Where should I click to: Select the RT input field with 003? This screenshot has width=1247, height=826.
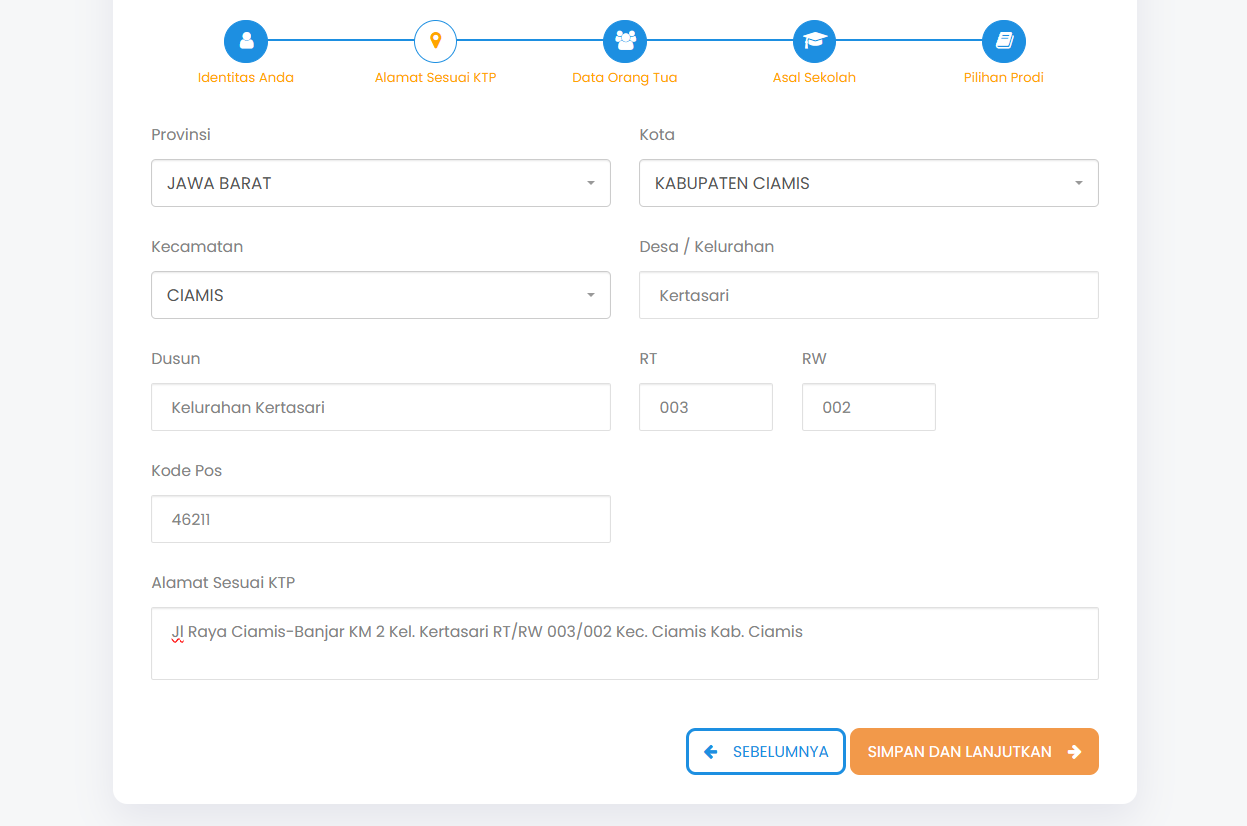706,407
